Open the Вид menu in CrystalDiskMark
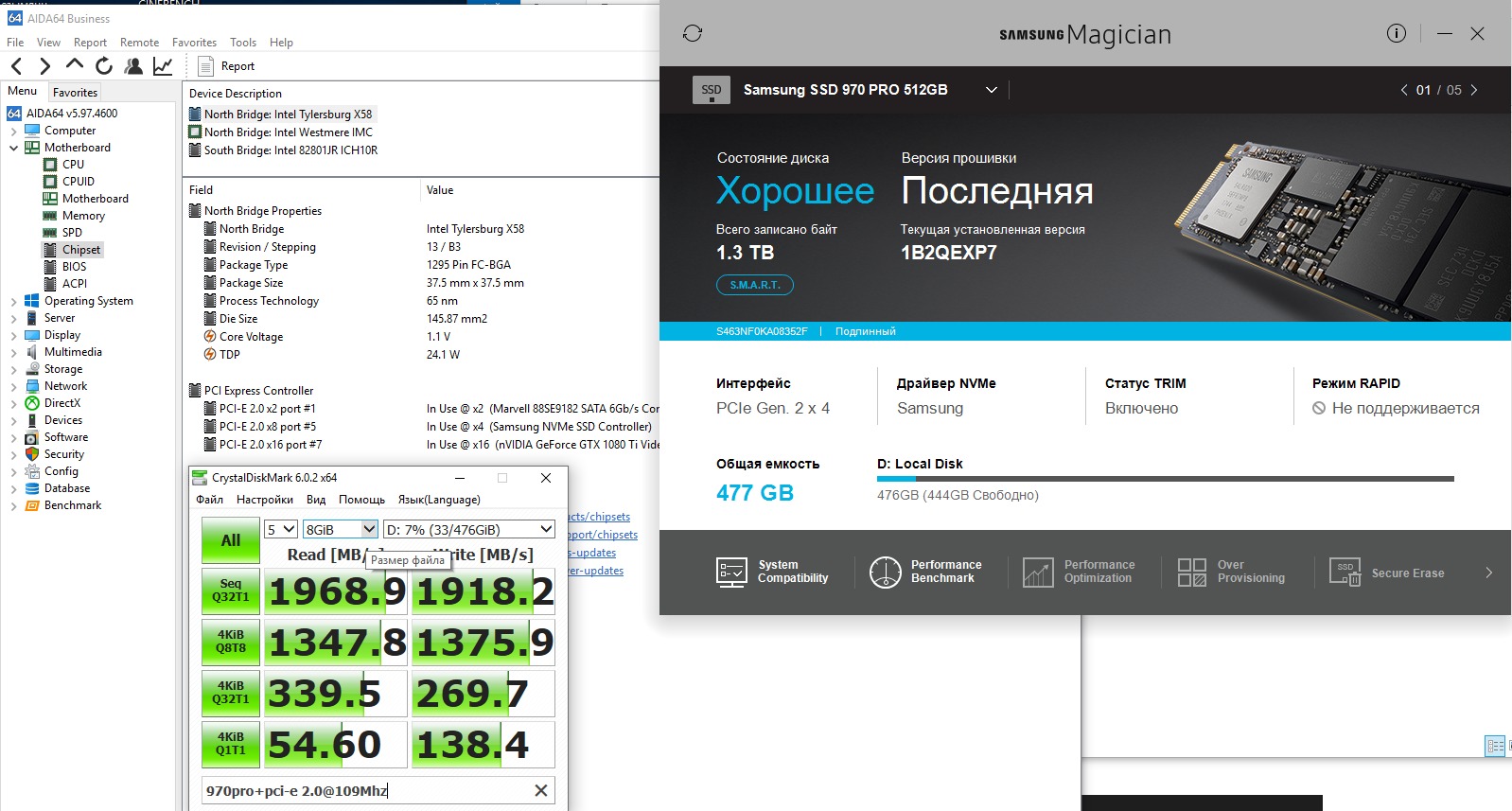1512x811 pixels. [316, 500]
